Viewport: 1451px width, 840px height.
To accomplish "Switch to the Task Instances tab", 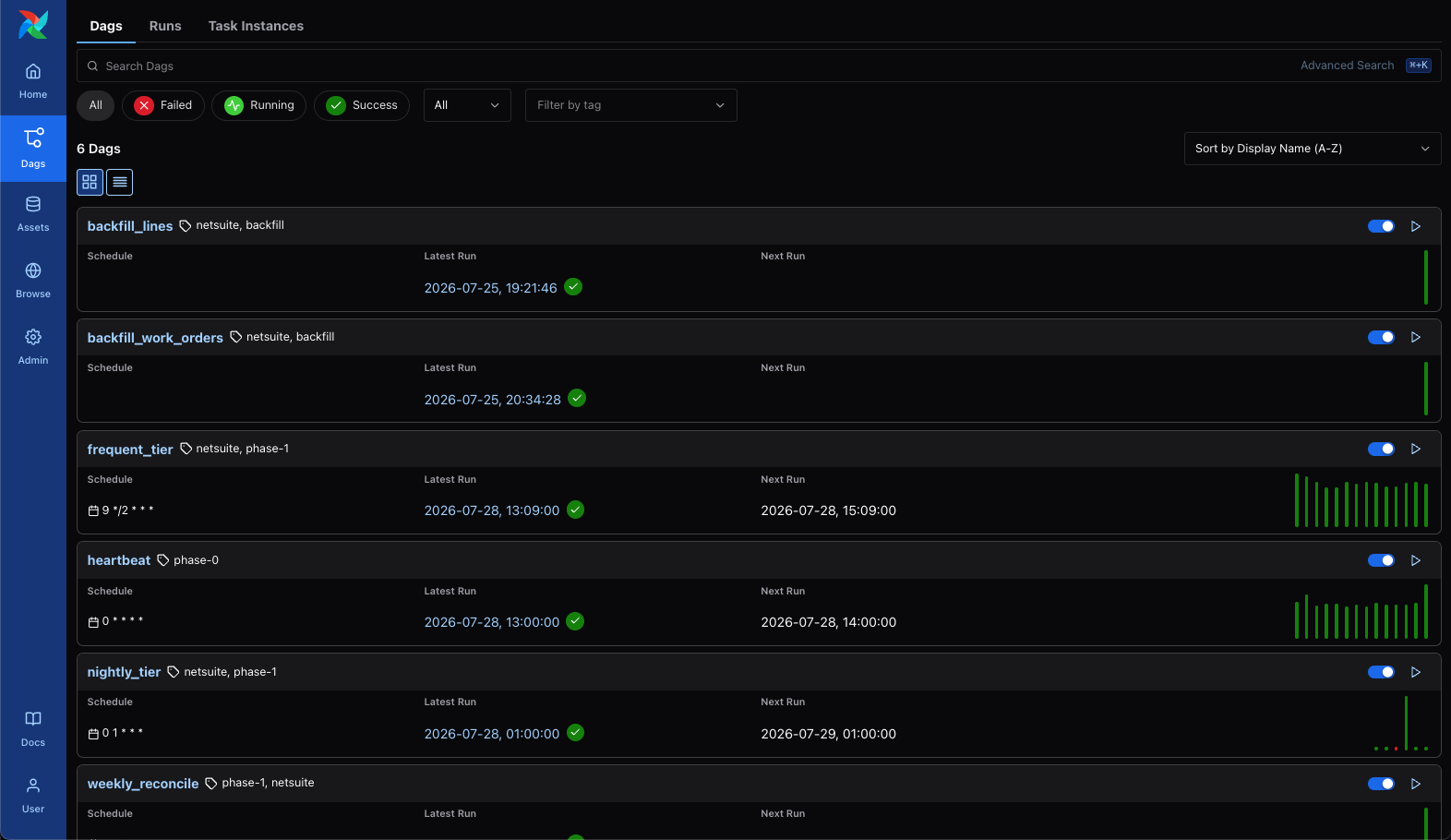I will point(256,26).
